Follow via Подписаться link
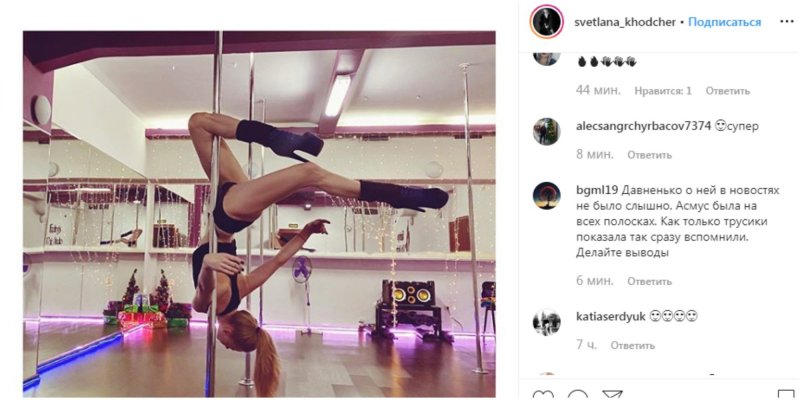Image resolution: width=800 pixels, height=400 pixels. coord(724,22)
